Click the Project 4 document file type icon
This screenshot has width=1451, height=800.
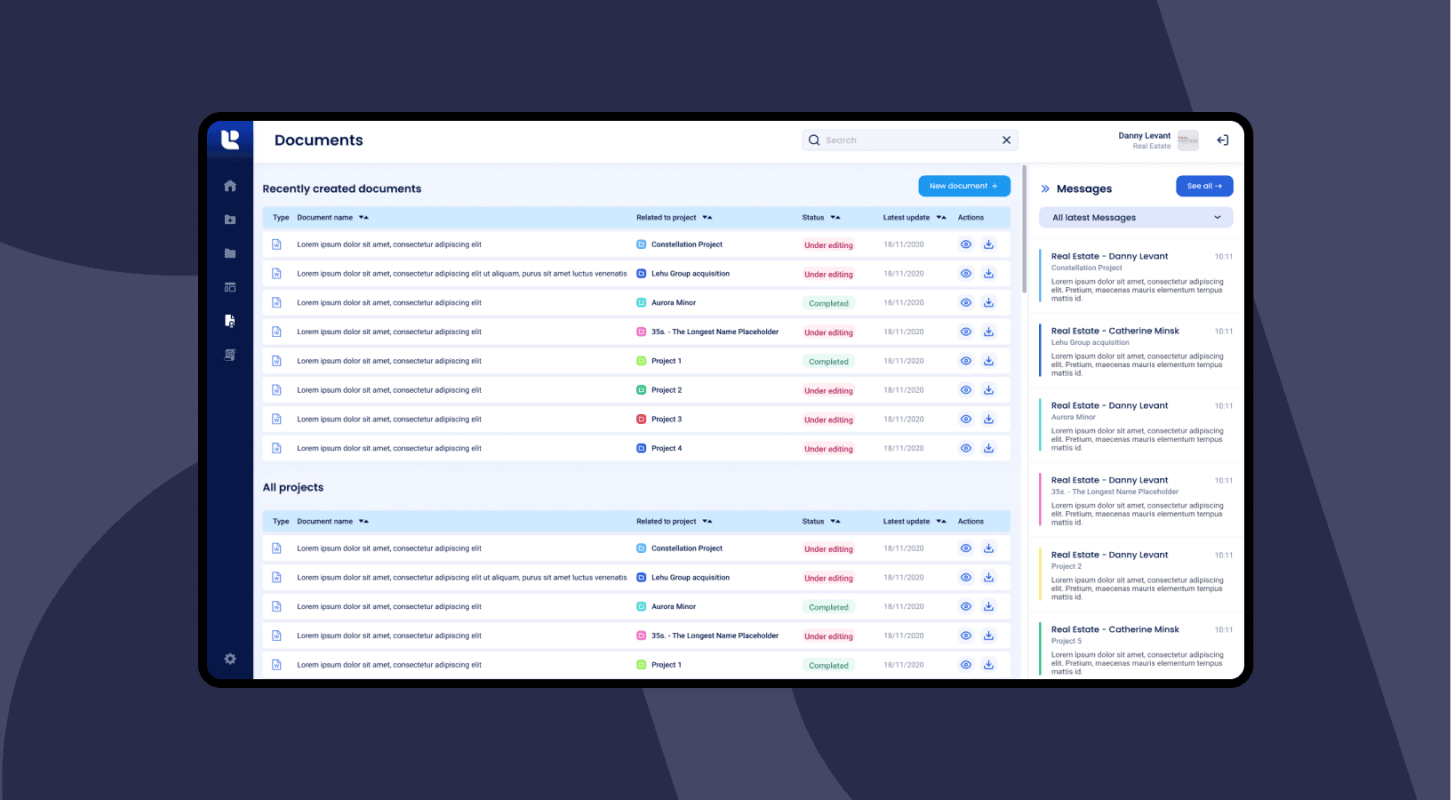[x=277, y=448]
